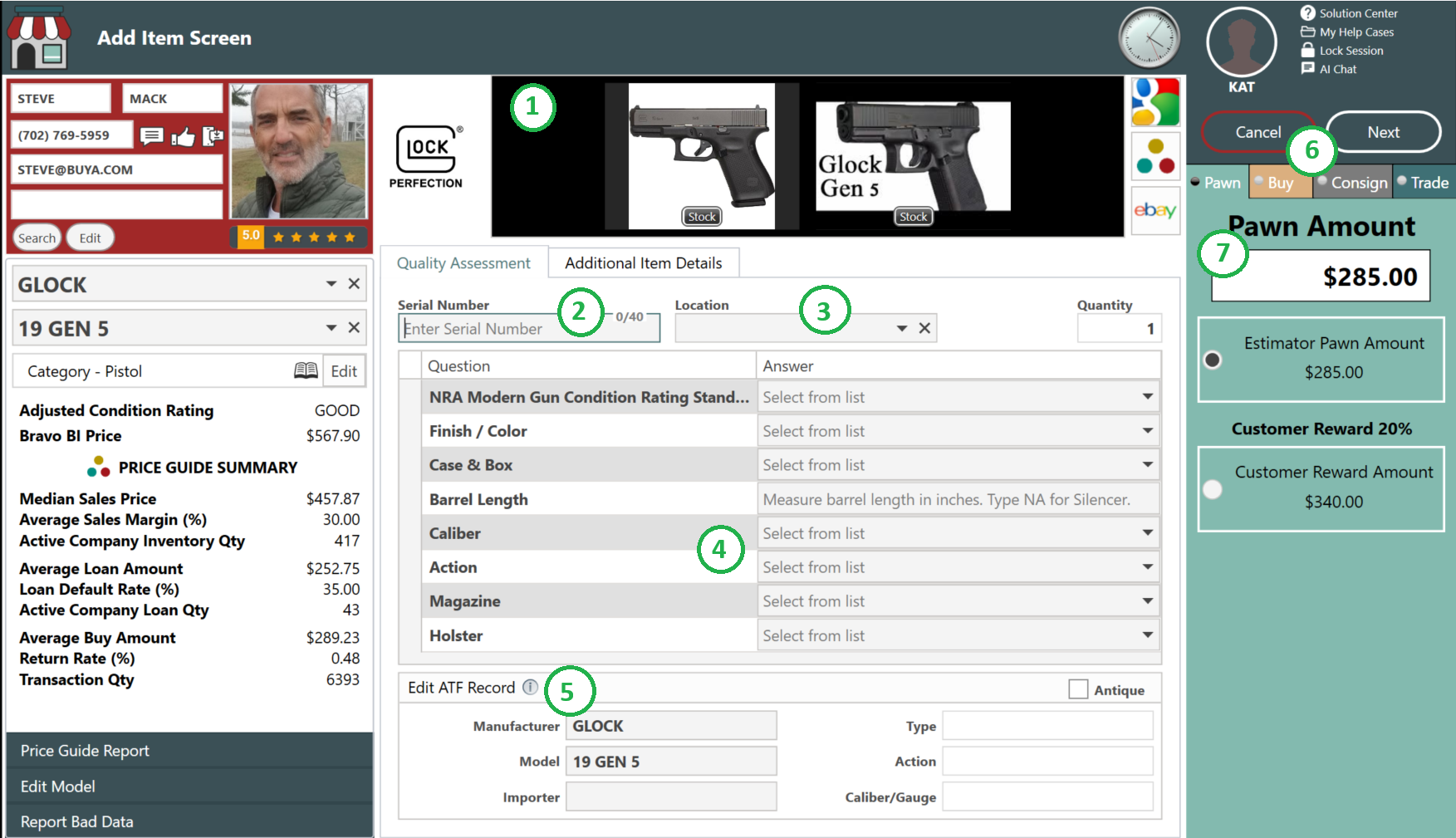
Task: Expand the 19 GEN 5 model dropdown
Action: (331, 328)
